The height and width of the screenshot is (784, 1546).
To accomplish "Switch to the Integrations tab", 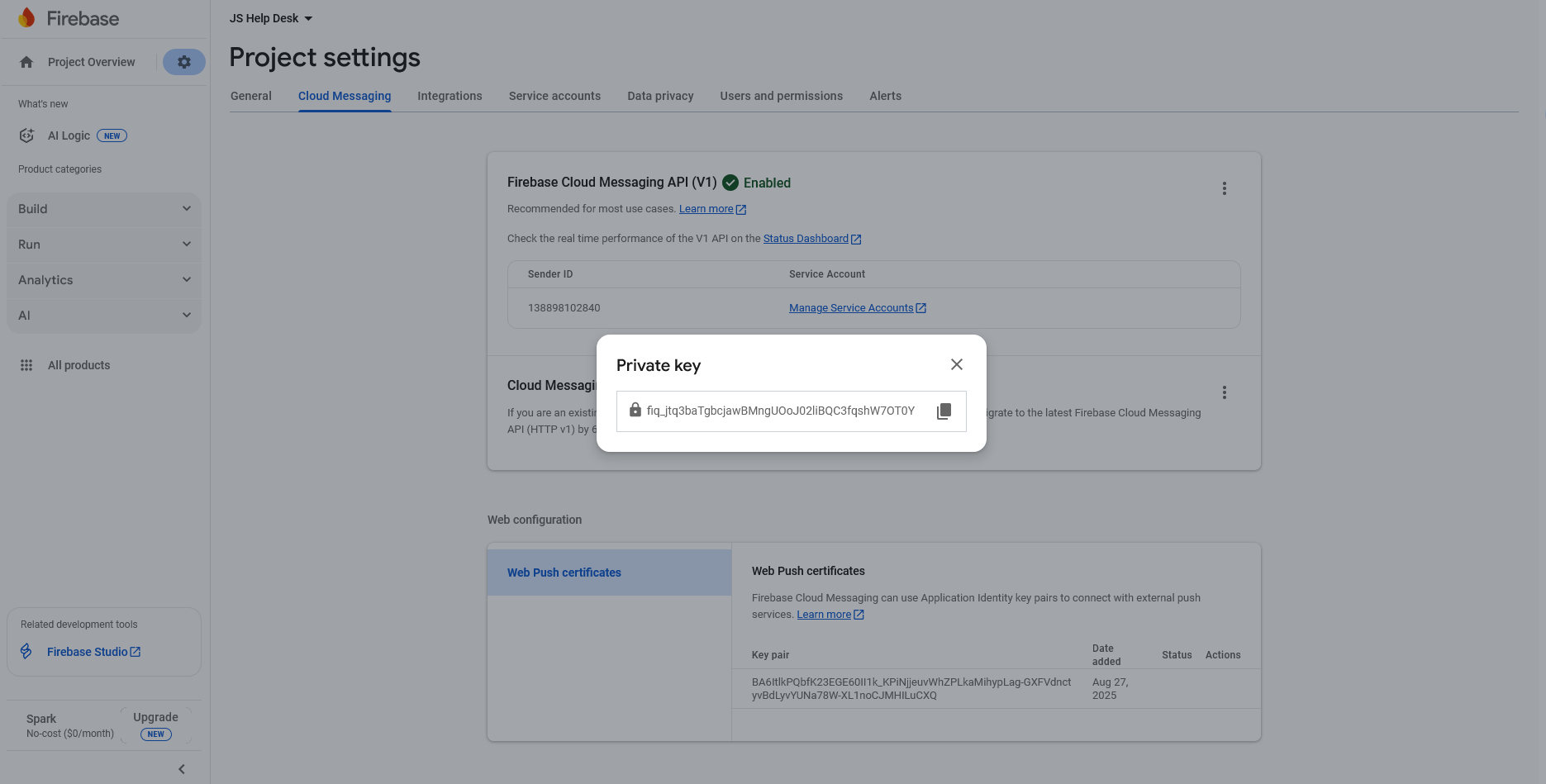I will coord(450,96).
